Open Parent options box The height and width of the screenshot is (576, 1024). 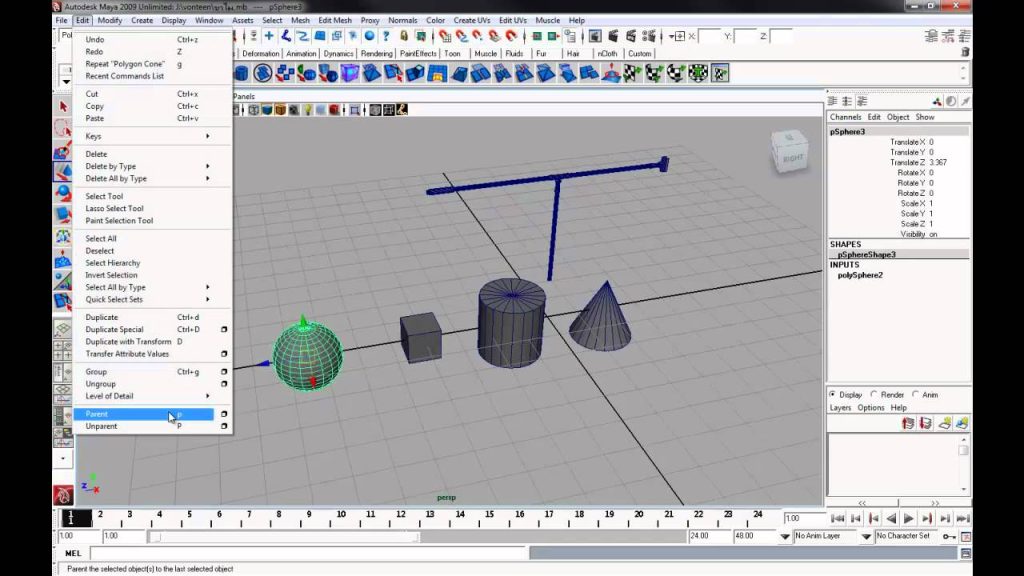(x=224, y=414)
